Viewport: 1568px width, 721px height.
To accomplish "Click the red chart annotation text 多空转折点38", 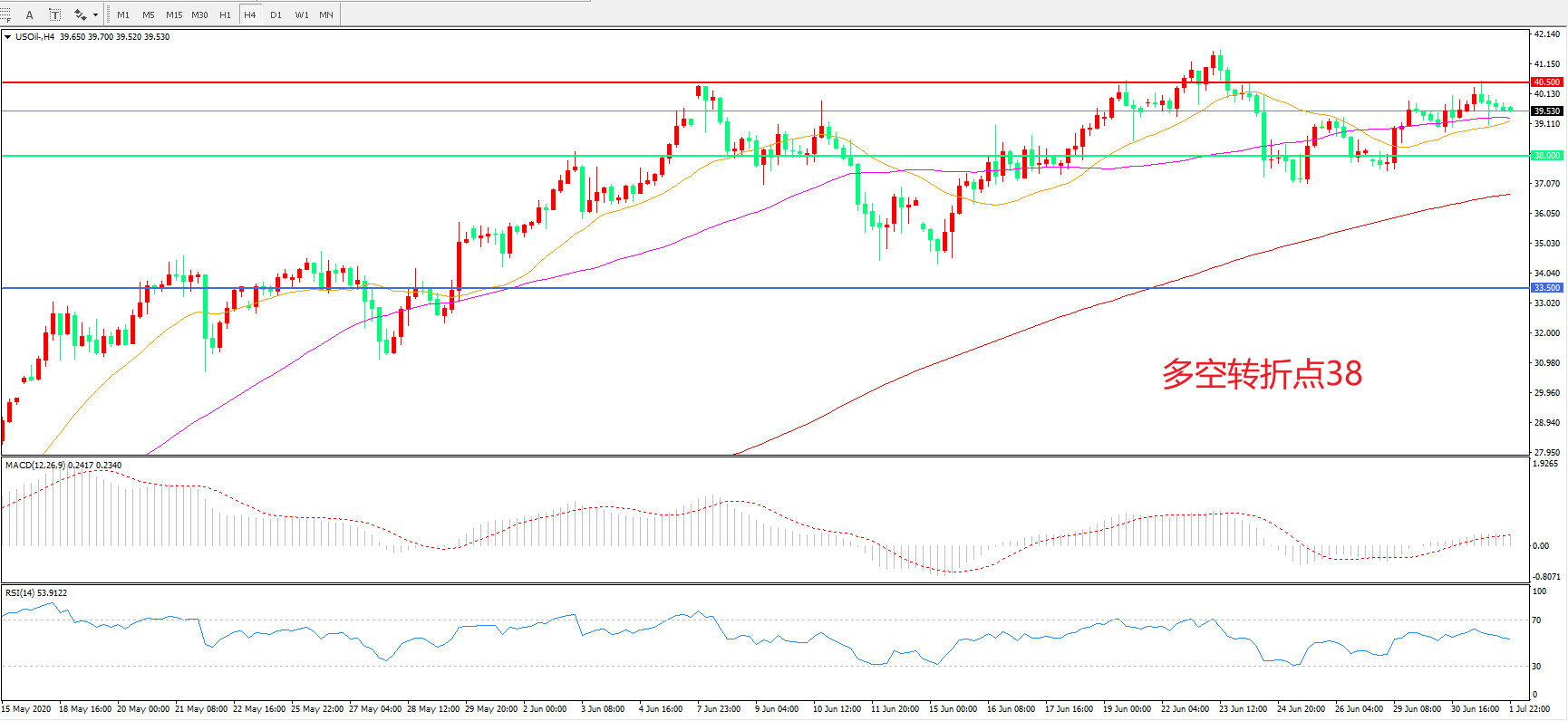I will 1262,374.
